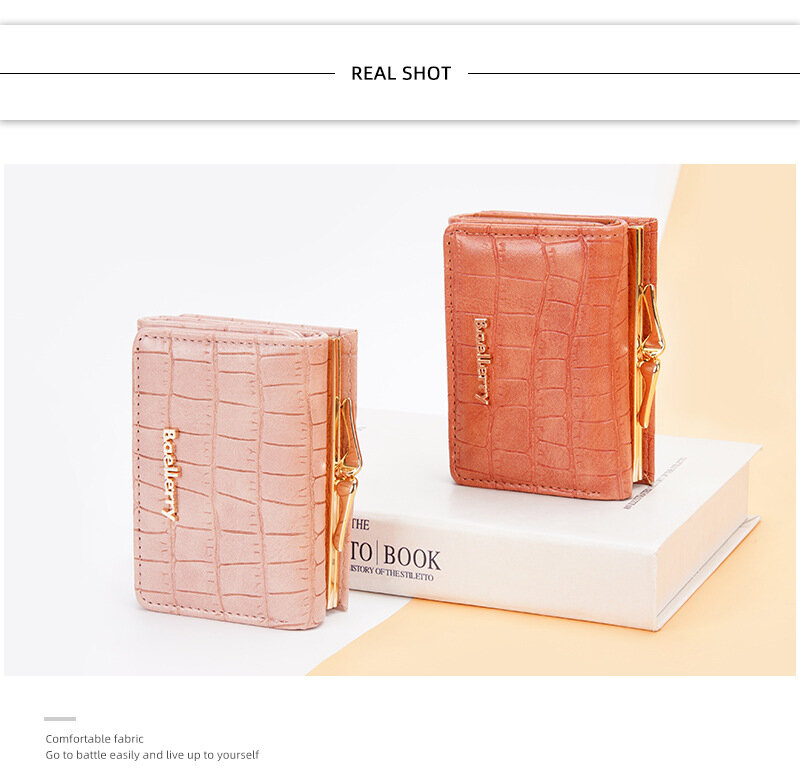The height and width of the screenshot is (782, 800).
Task: Click the 'THE' word on the book cover
Action: [x=360, y=525]
